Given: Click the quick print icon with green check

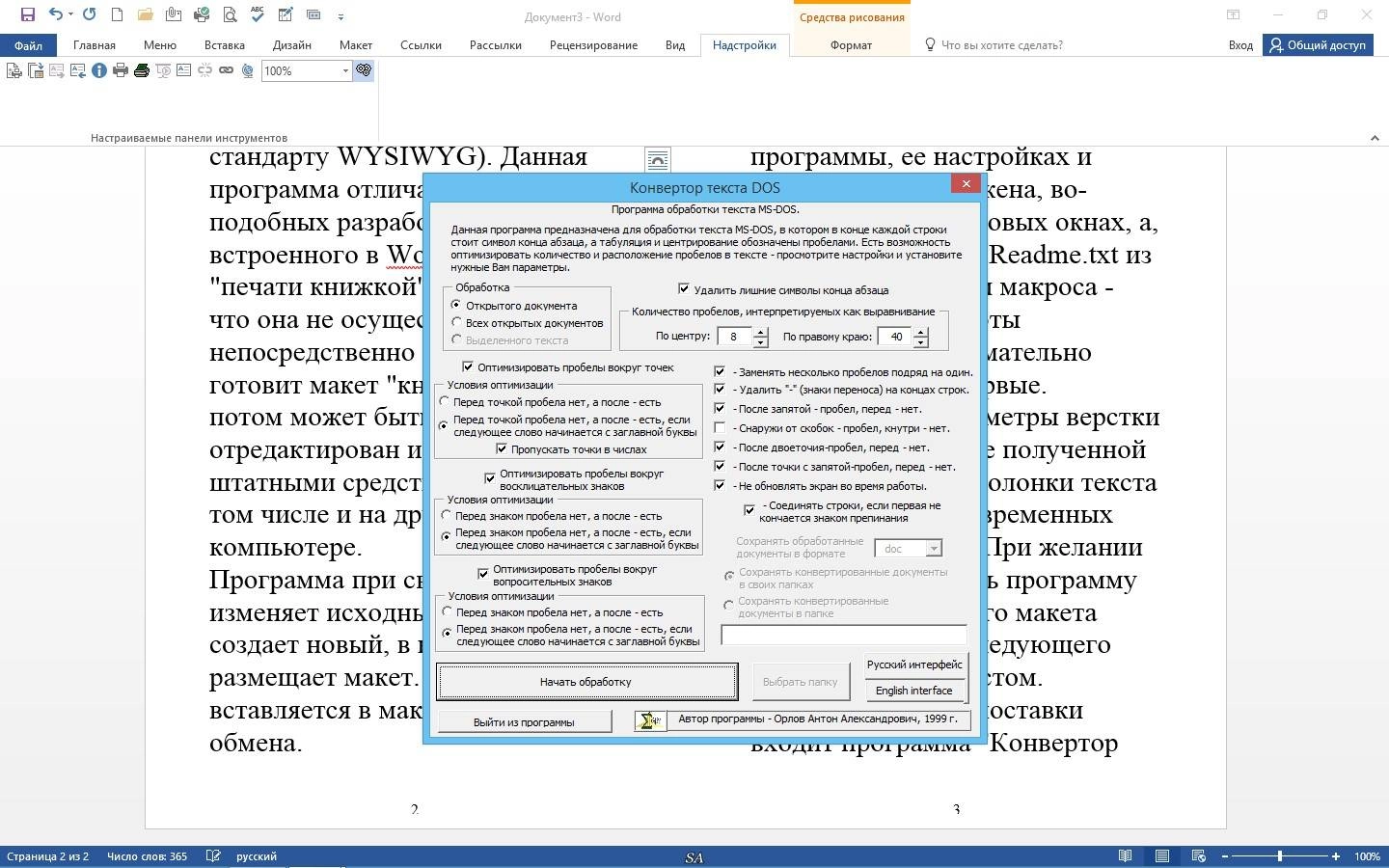Looking at the screenshot, I should click(202, 14).
